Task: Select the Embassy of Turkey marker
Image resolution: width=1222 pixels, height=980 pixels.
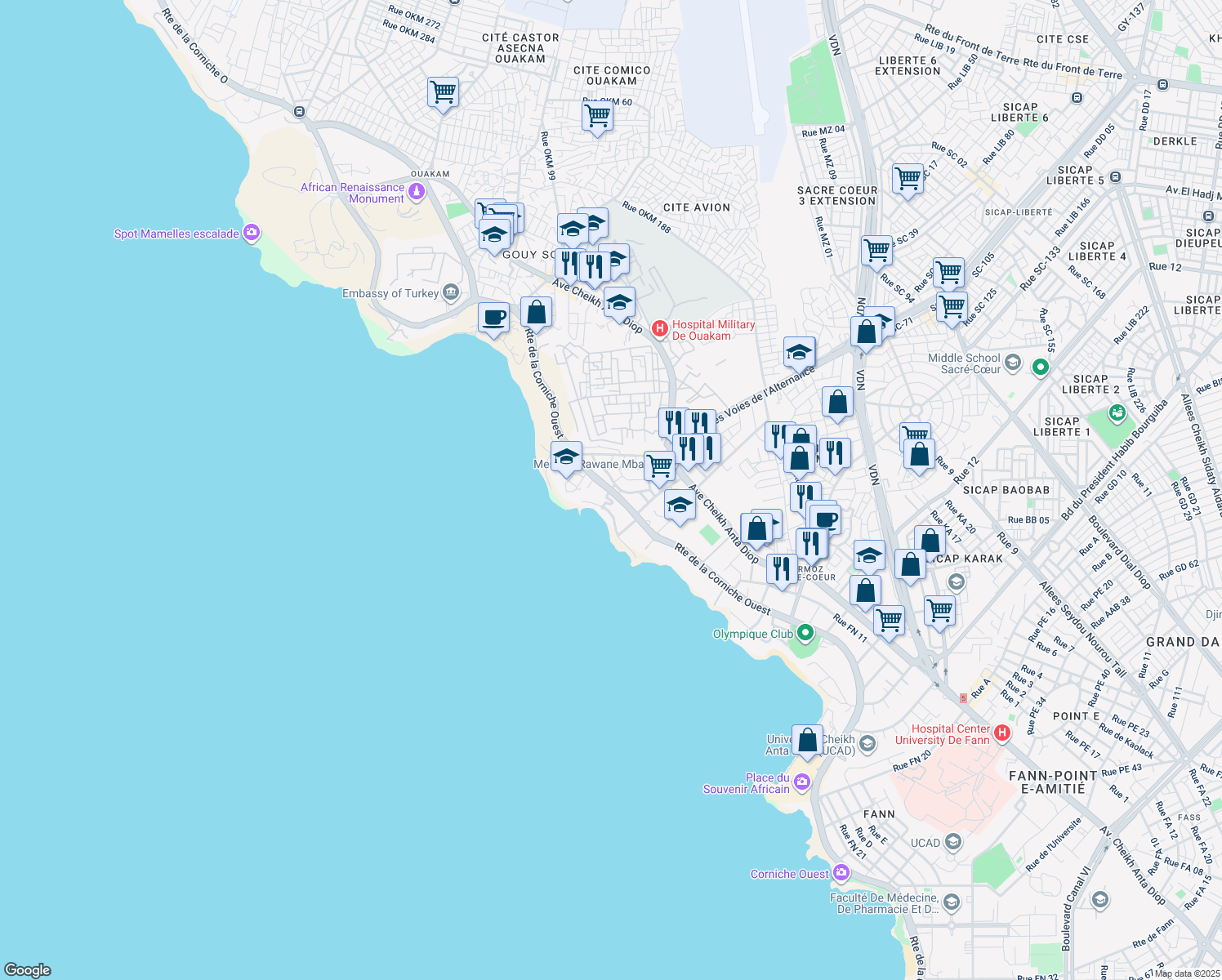Action: (450, 292)
